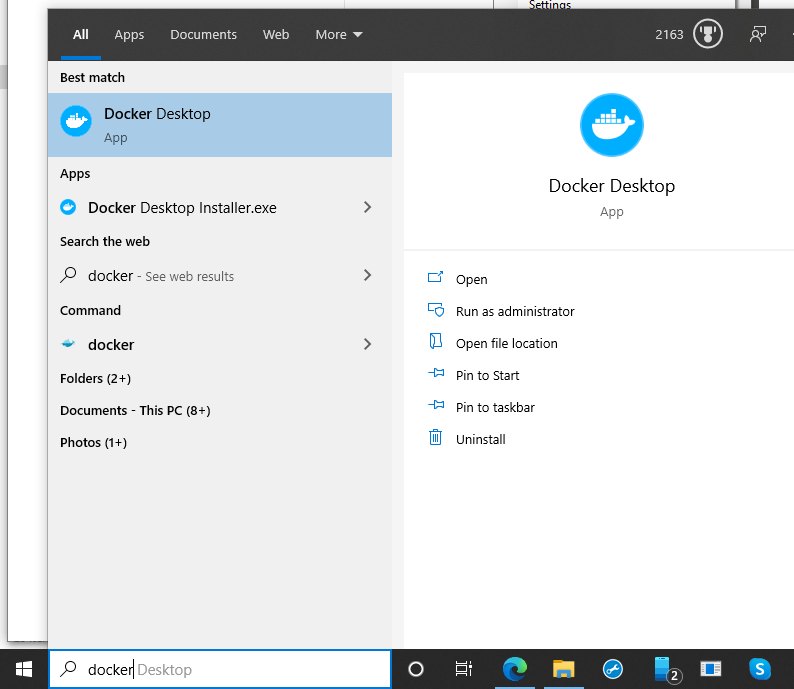The height and width of the screenshot is (689, 794).
Task: Click the search box magnifier icon
Action: point(68,669)
